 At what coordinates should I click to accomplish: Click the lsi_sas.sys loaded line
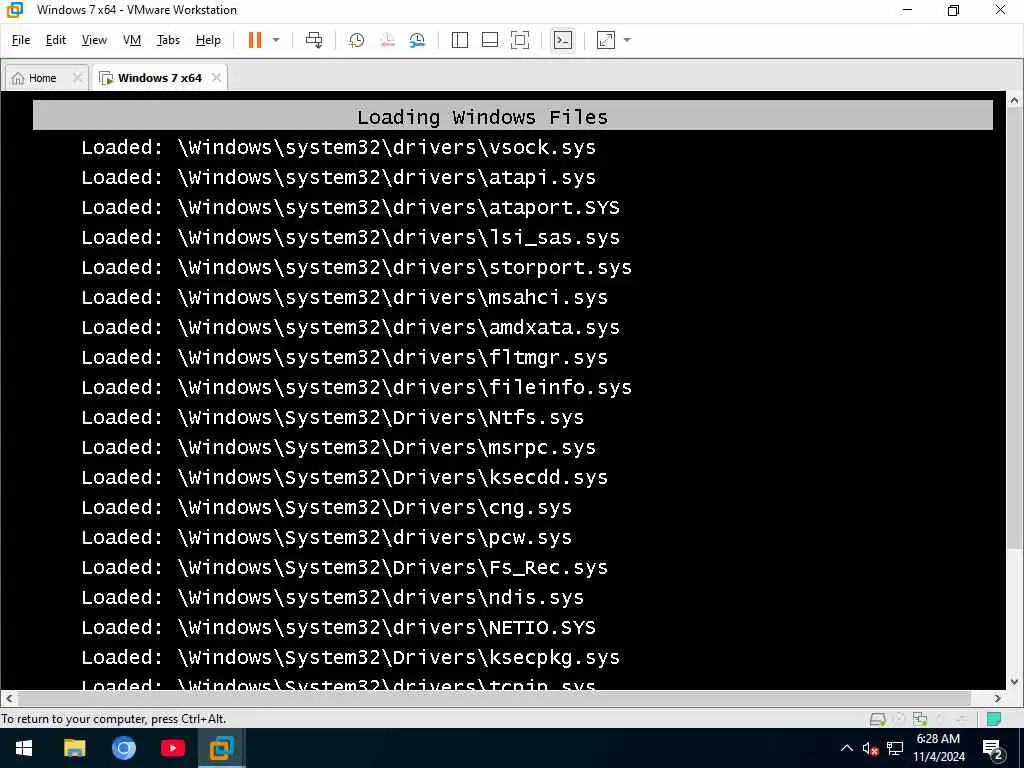tap(351, 237)
